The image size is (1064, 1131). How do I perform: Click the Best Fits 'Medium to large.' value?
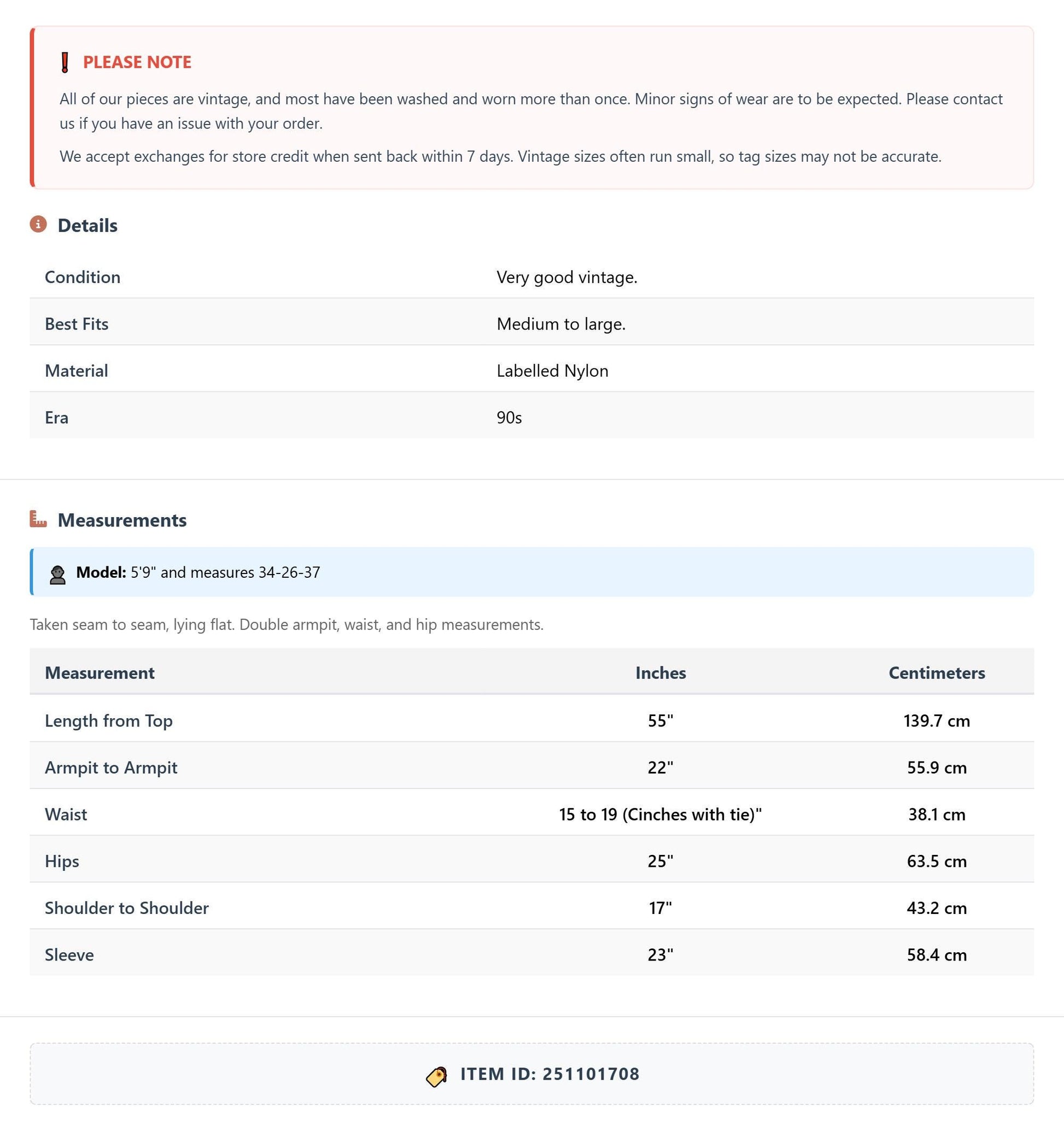[561, 324]
